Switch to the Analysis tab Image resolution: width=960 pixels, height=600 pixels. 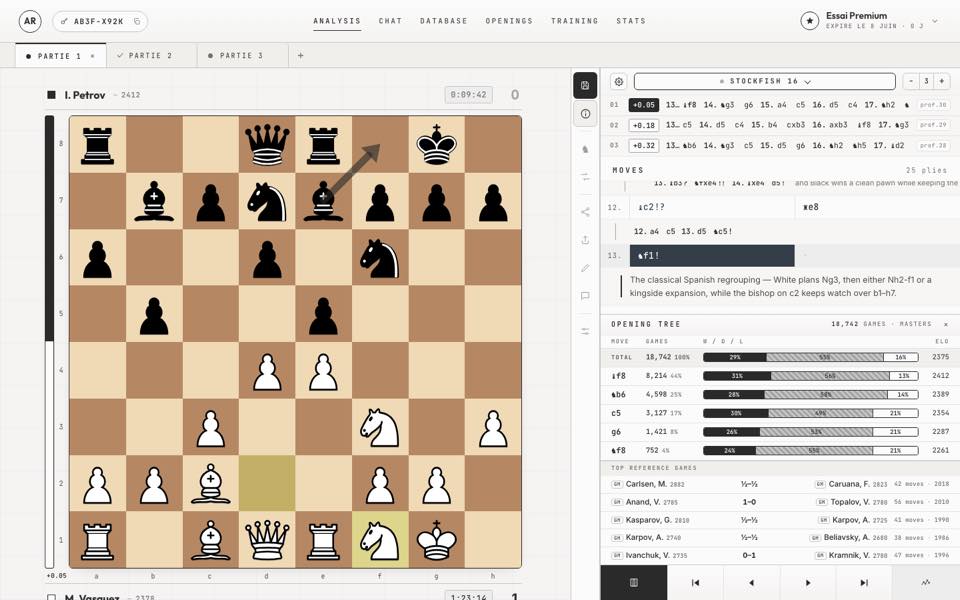pyautogui.click(x=337, y=21)
